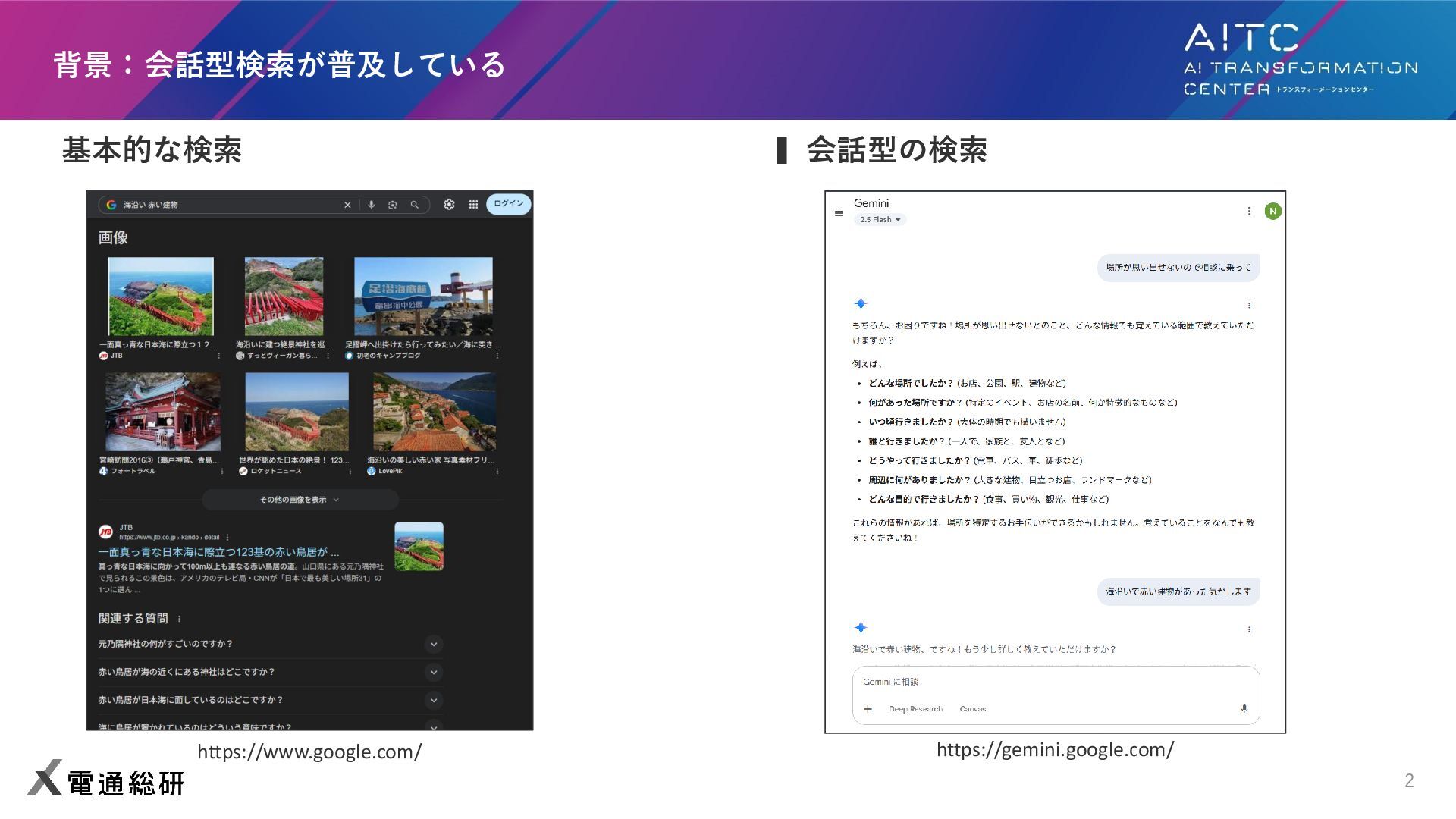The height and width of the screenshot is (819, 1456).
Task: Open Google settings gear icon
Action: (x=449, y=204)
